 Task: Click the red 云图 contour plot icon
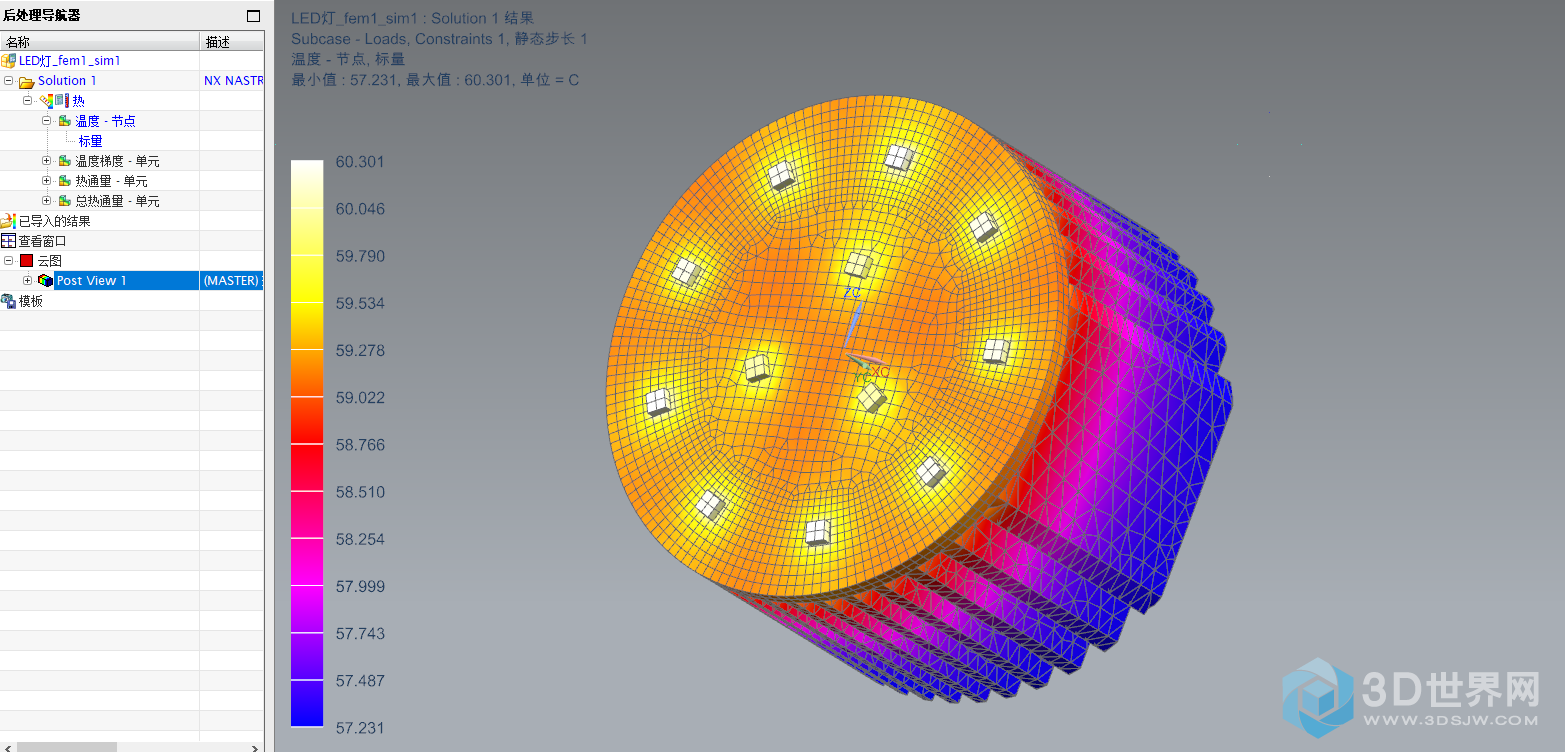tap(26, 261)
